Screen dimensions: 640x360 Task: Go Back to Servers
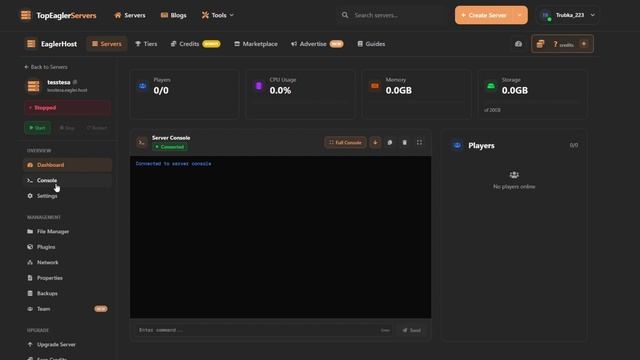click(x=46, y=67)
